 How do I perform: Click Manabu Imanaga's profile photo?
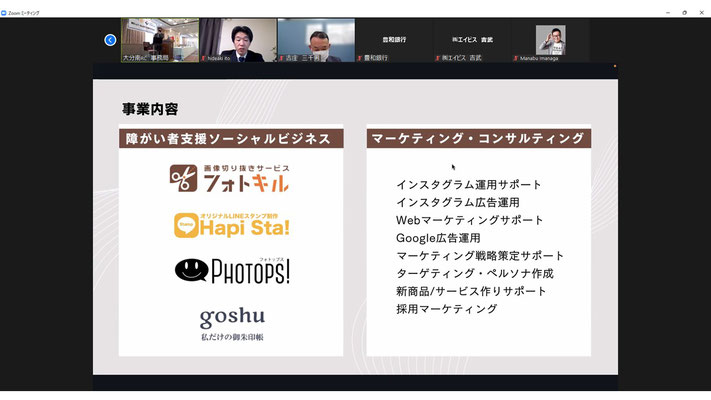(x=550, y=40)
